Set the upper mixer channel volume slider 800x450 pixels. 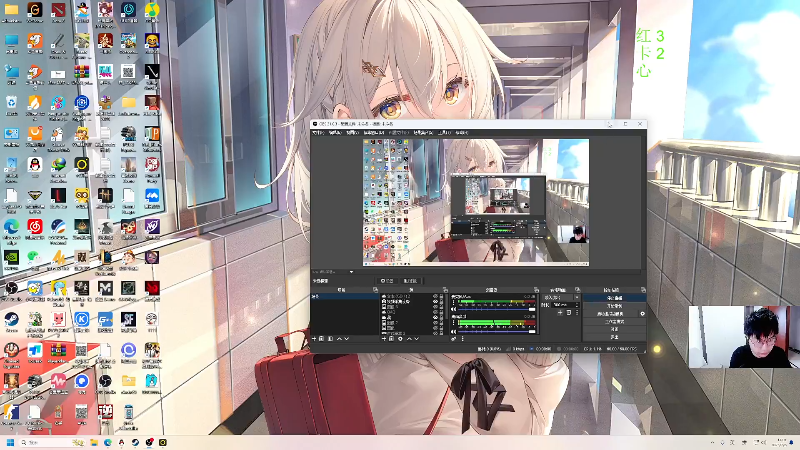coord(497,310)
